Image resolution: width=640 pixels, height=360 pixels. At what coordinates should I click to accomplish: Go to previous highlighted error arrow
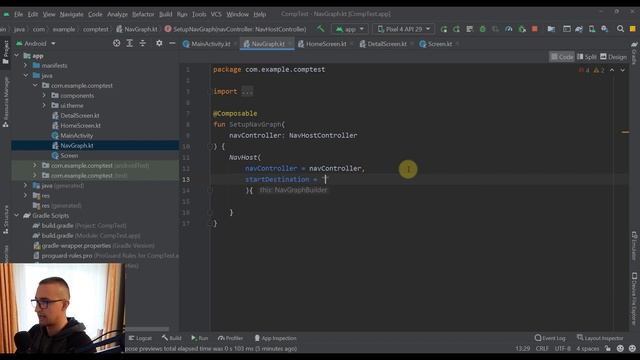tap(612, 70)
